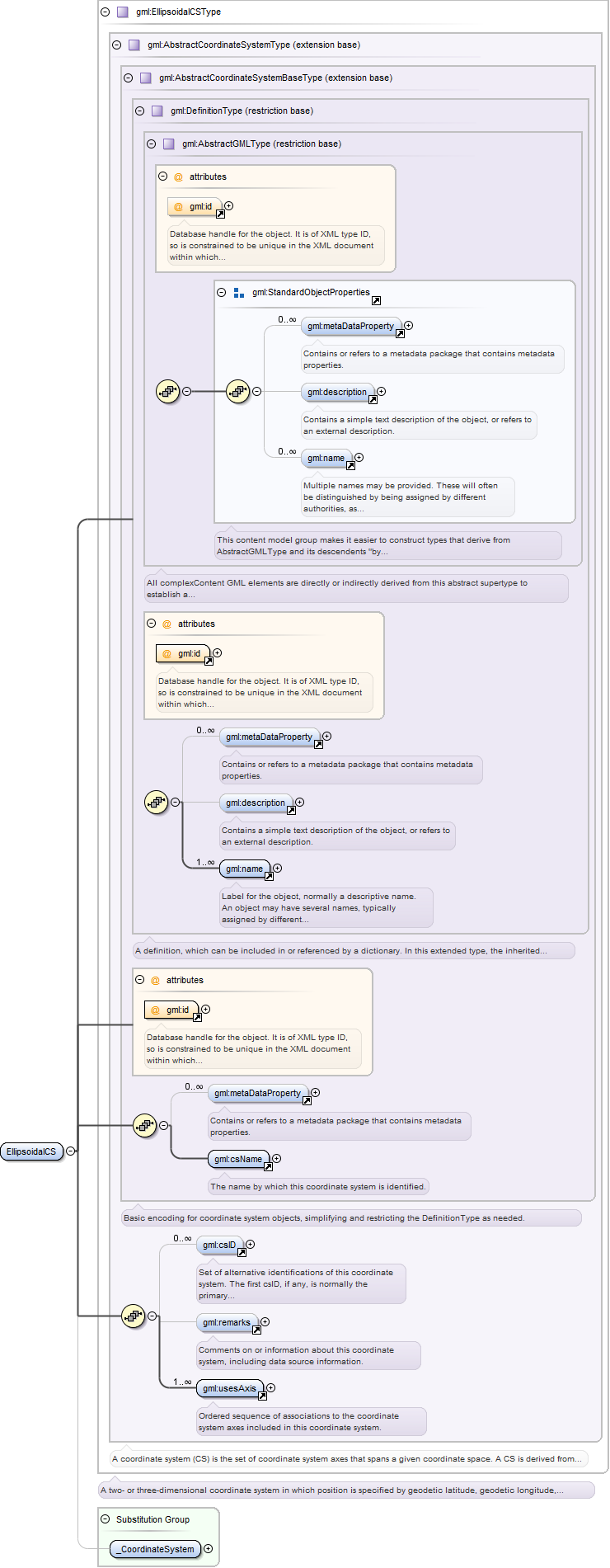Expand the gml:remarks element
610x1568 pixels.
[265, 1322]
